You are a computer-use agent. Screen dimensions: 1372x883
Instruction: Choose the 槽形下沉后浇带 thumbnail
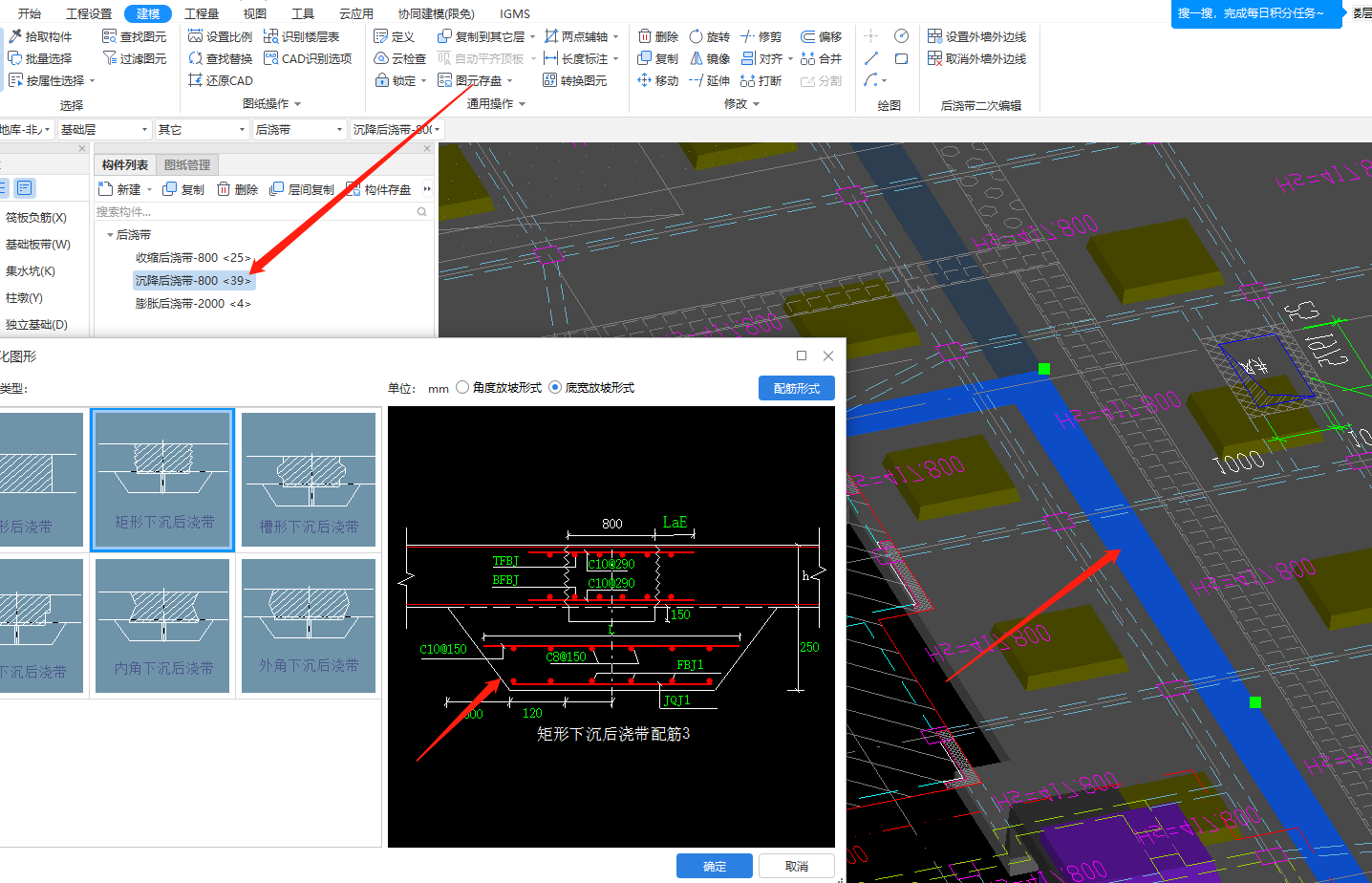(x=309, y=480)
